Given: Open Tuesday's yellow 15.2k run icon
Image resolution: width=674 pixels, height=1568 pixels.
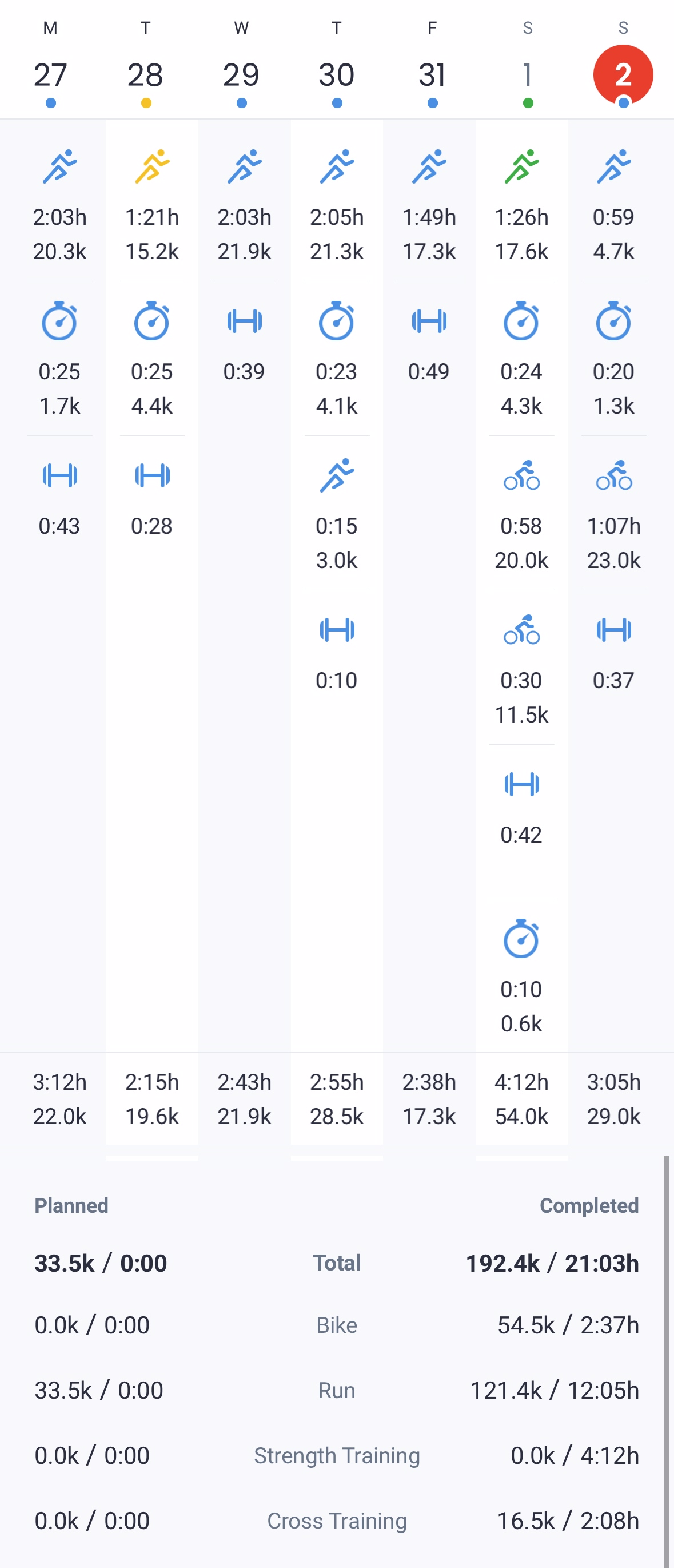Looking at the screenshot, I should pos(152,166).
